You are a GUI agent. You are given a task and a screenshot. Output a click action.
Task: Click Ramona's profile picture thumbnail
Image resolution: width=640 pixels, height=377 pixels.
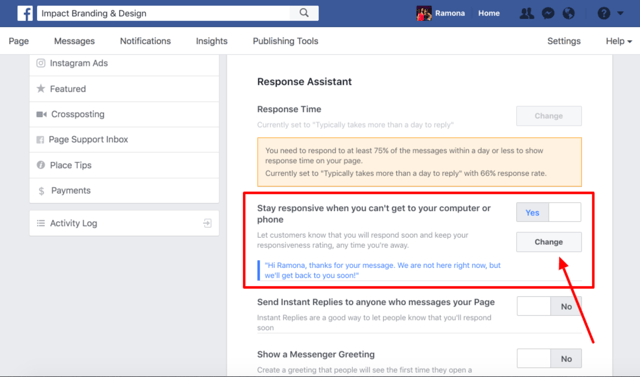(424, 13)
